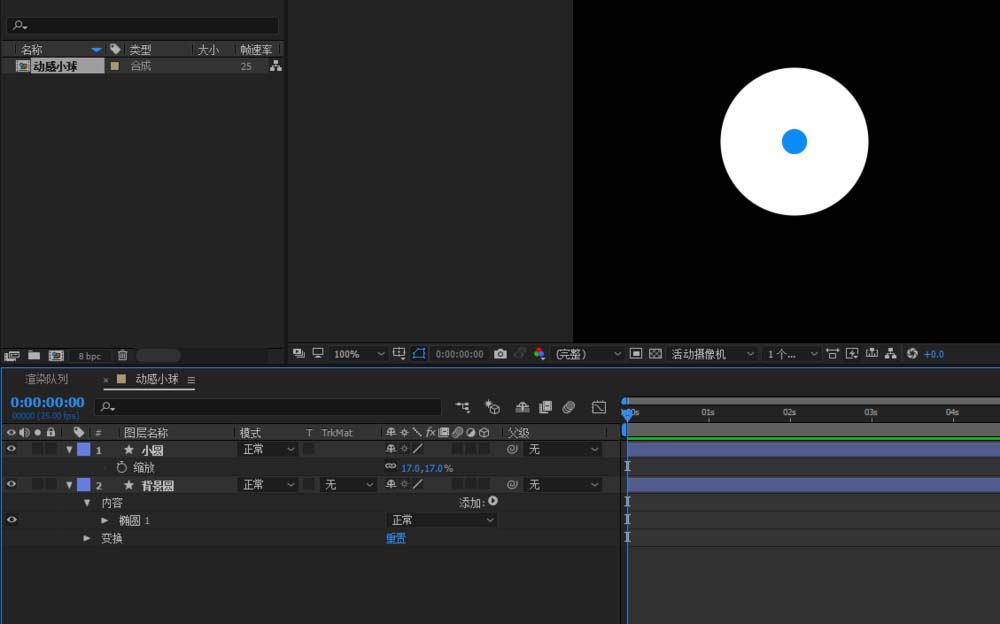Toggle the motion blur timeline icon

pos(568,407)
